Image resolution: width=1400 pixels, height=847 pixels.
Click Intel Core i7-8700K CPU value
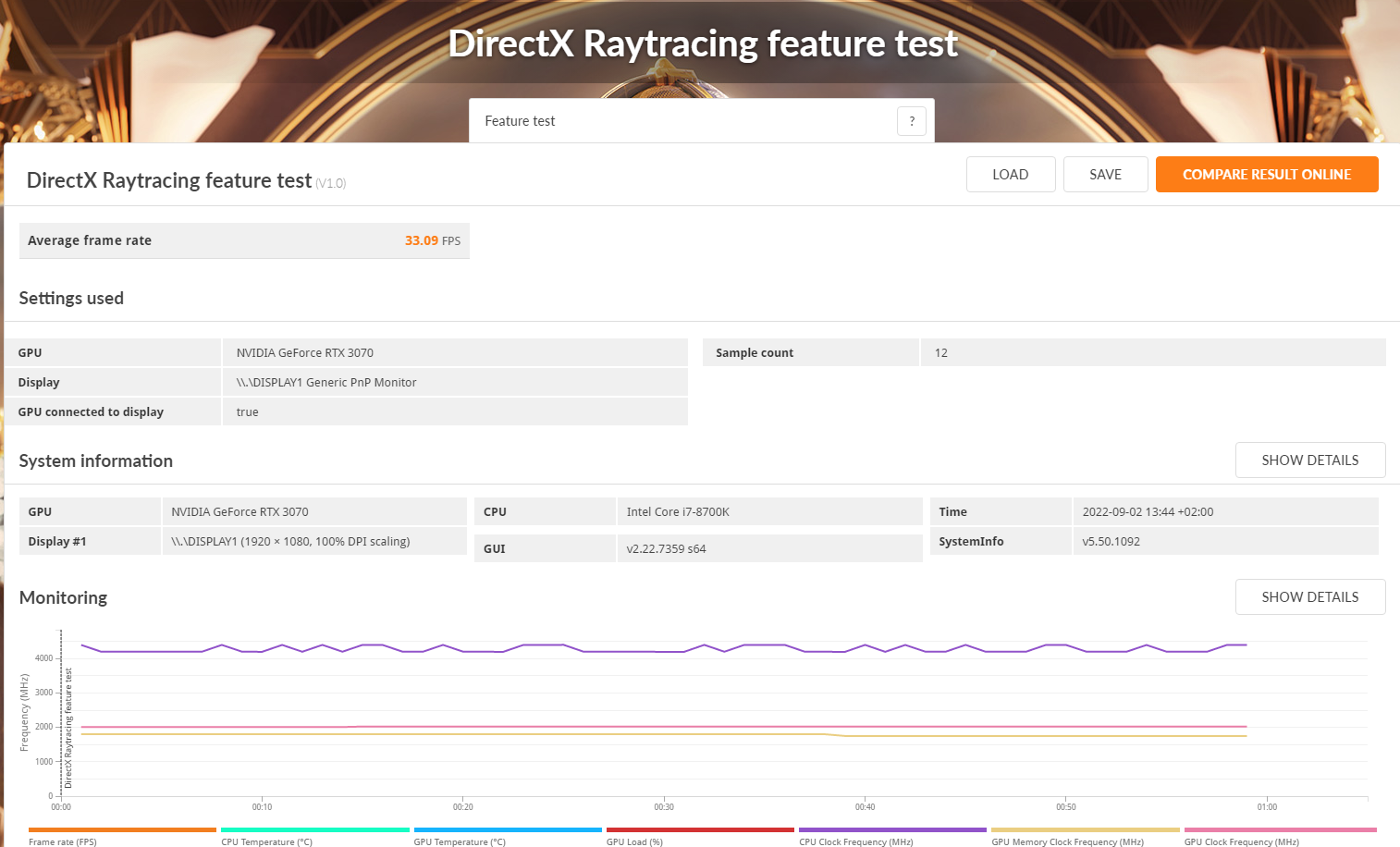(x=678, y=511)
